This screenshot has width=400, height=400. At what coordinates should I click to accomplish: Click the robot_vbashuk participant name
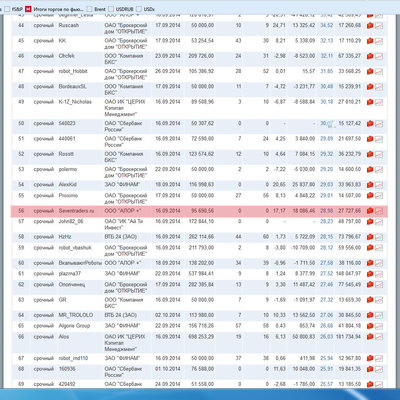(x=75, y=248)
